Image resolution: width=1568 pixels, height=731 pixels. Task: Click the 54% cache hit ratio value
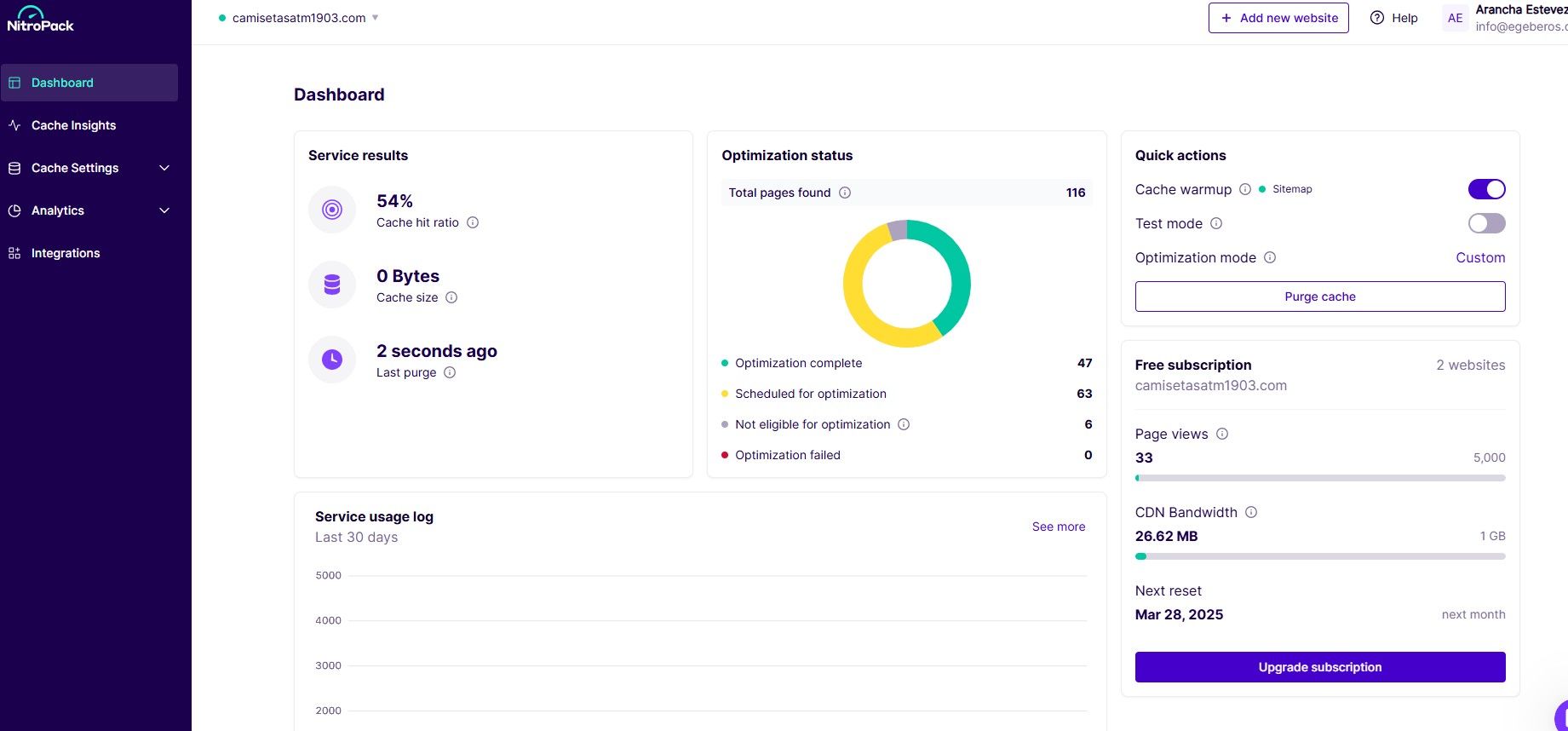[x=394, y=201]
